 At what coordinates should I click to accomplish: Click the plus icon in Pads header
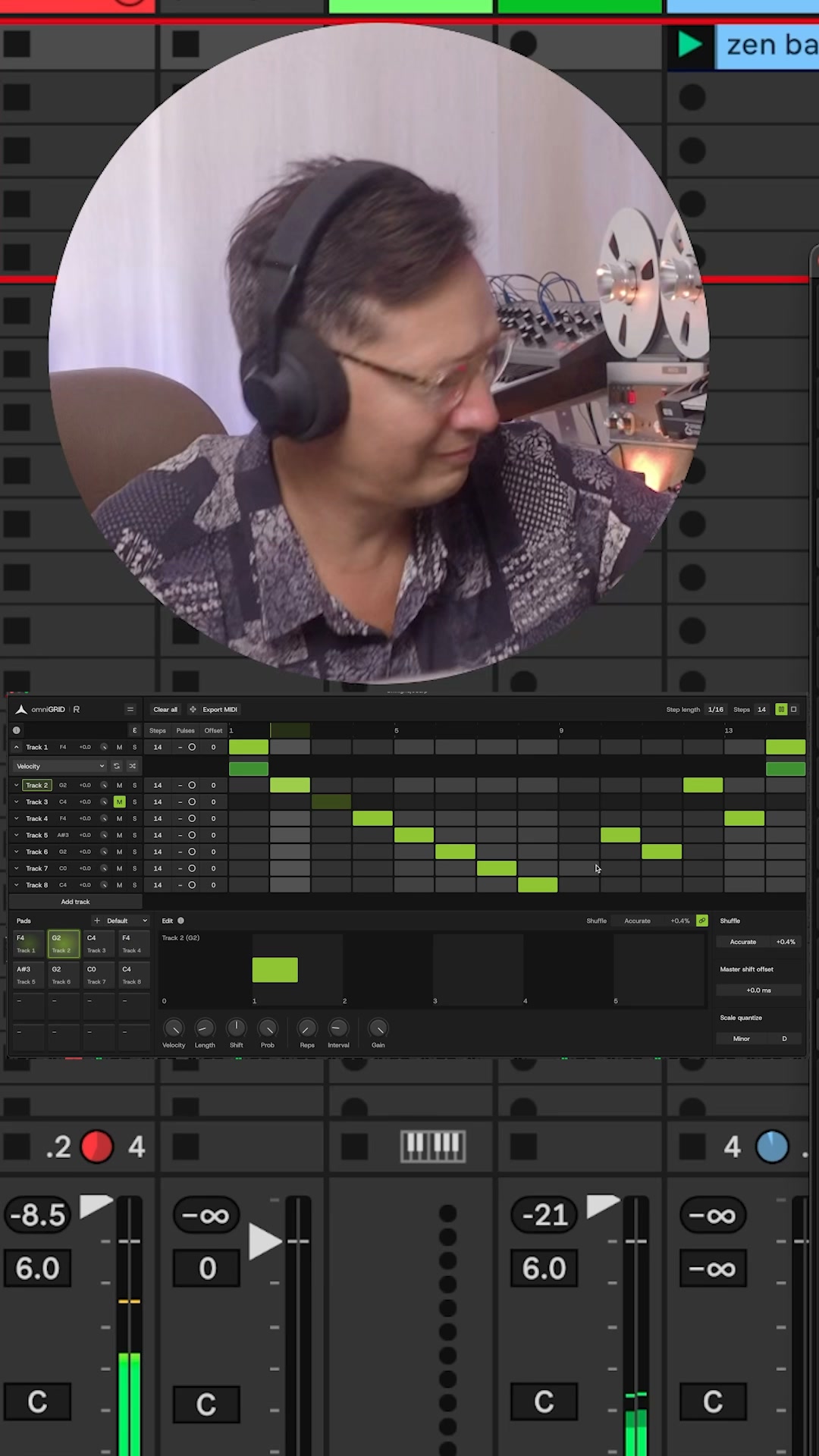pos(97,921)
